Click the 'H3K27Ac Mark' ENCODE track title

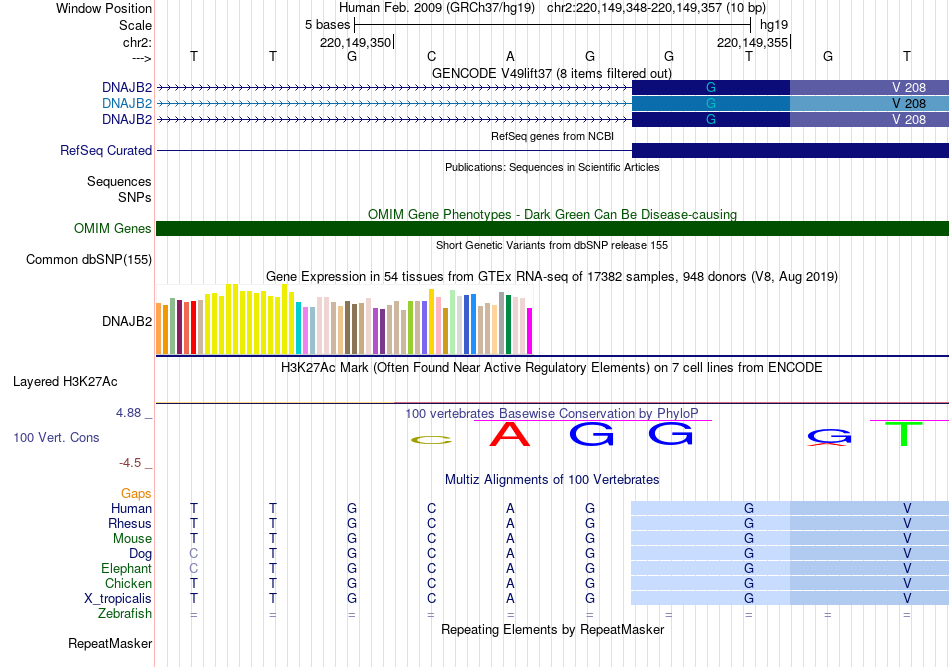click(x=552, y=368)
